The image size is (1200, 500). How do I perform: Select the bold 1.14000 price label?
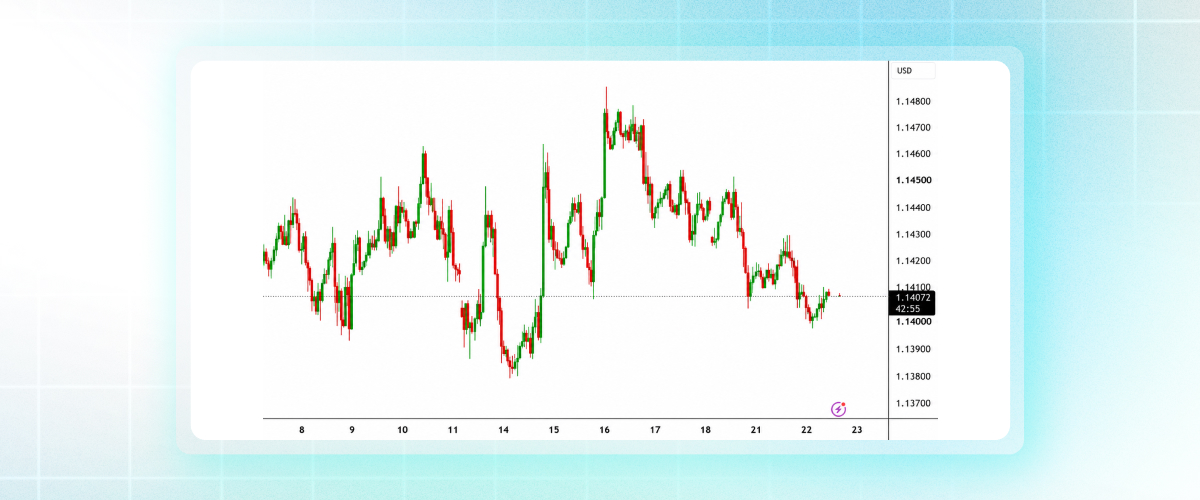(914, 322)
